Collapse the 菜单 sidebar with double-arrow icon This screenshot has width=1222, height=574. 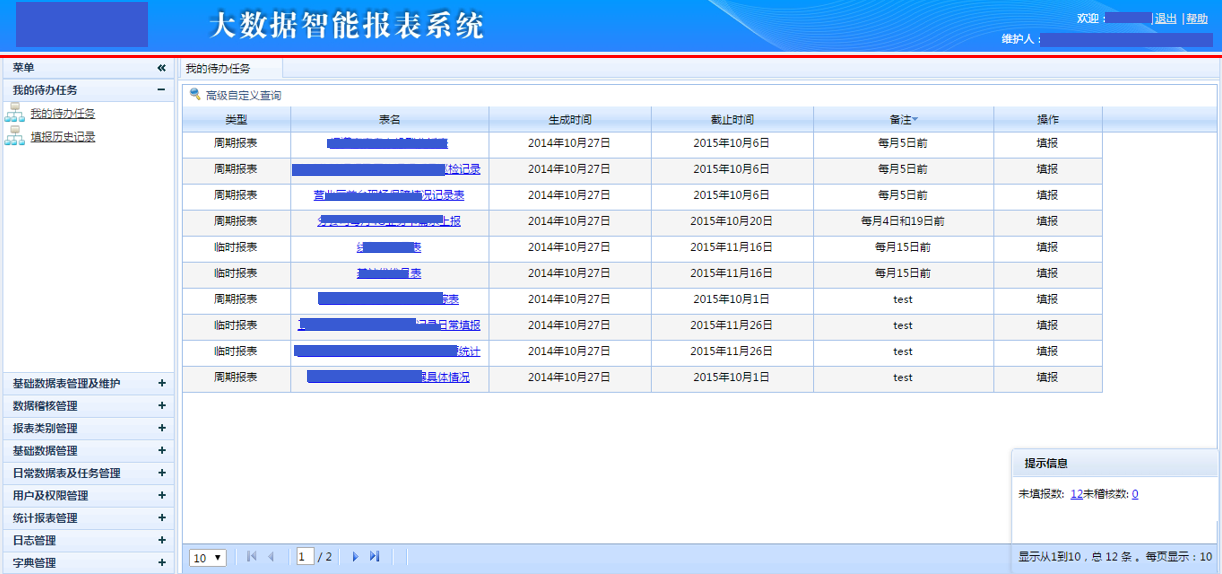point(161,68)
